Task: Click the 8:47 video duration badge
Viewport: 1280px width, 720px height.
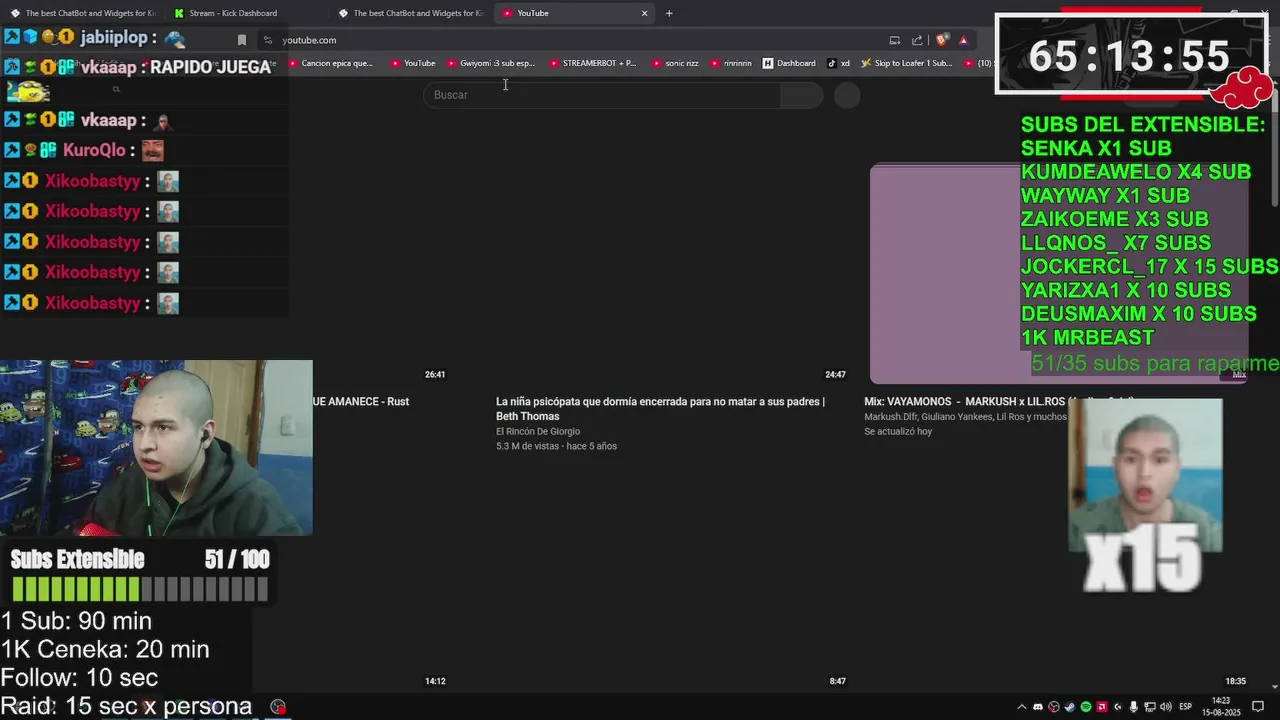Action: tap(838, 681)
